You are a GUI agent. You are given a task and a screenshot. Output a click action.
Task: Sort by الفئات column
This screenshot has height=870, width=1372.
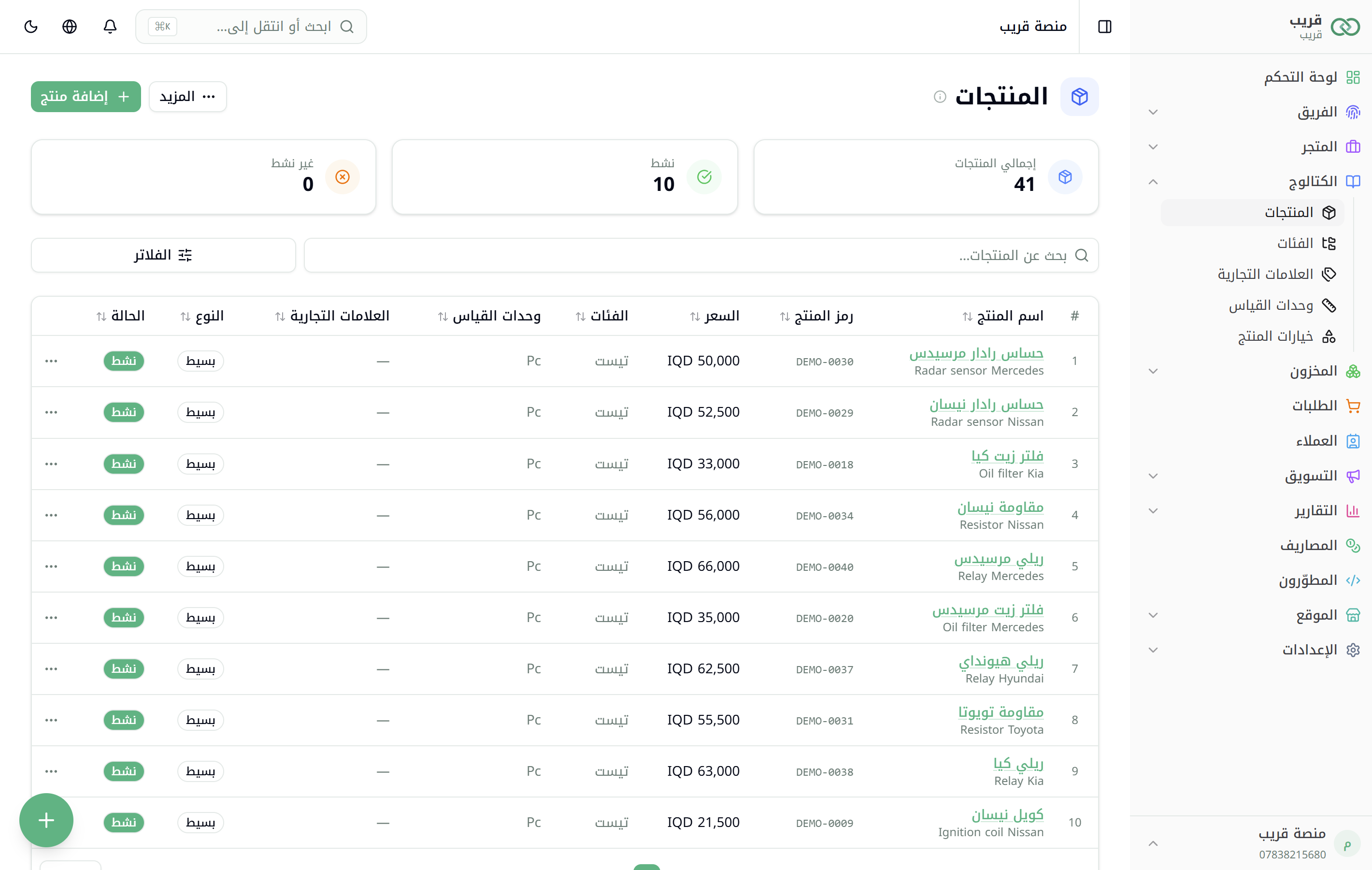point(601,316)
